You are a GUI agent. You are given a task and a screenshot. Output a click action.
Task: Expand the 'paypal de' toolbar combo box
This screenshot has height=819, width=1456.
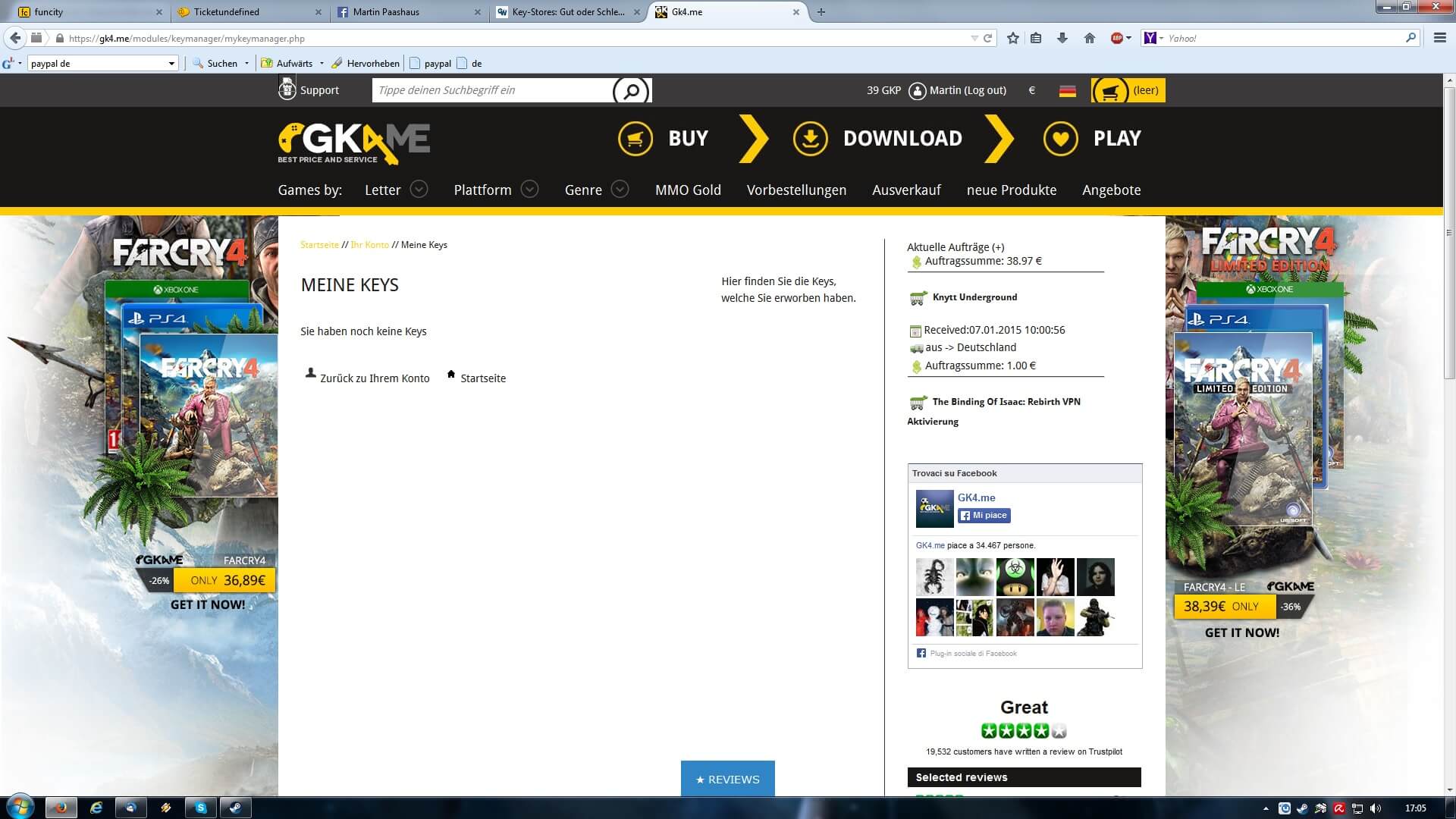[171, 64]
